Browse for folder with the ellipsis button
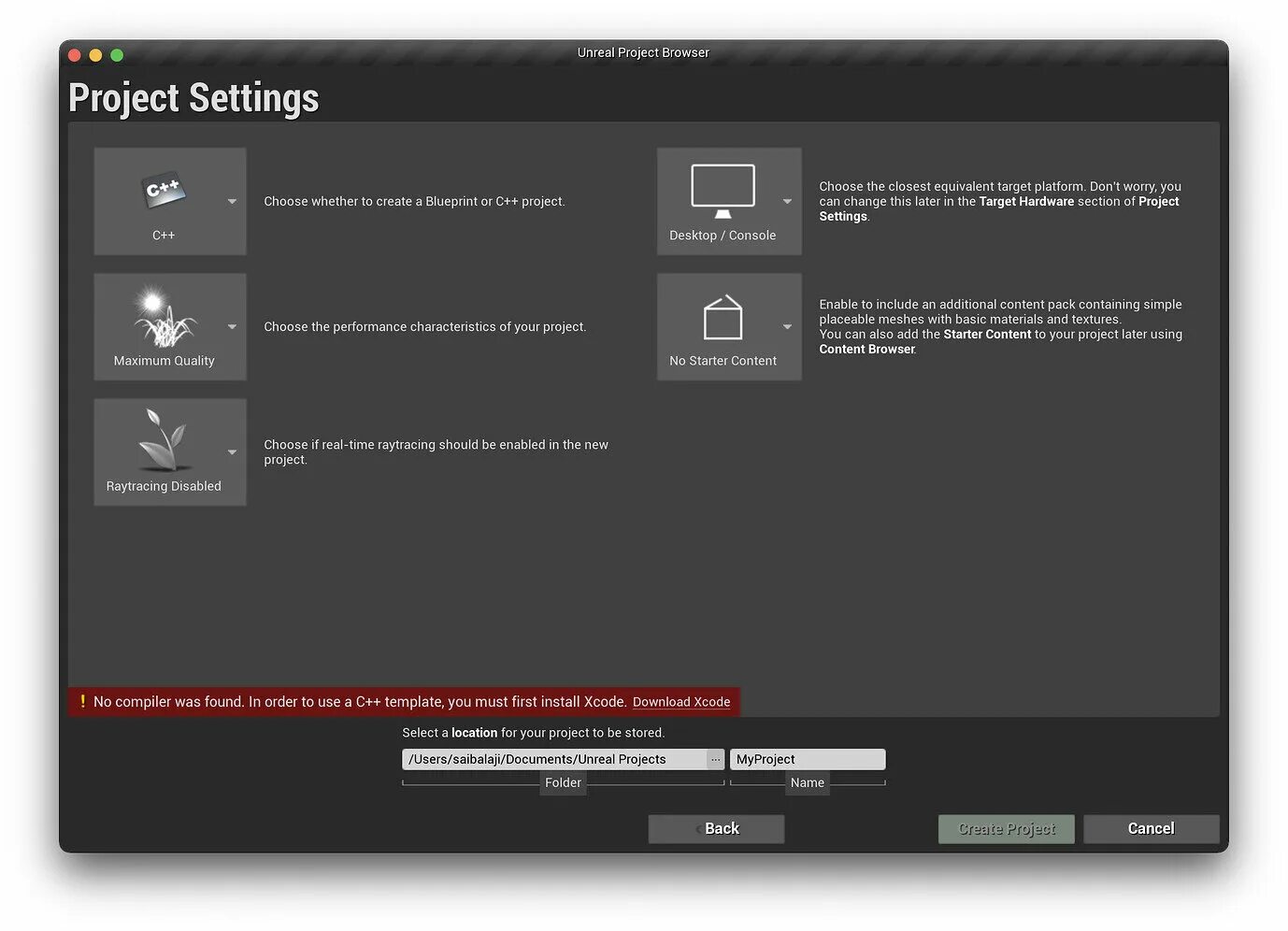Viewport: 1288px width, 931px height. (716, 760)
